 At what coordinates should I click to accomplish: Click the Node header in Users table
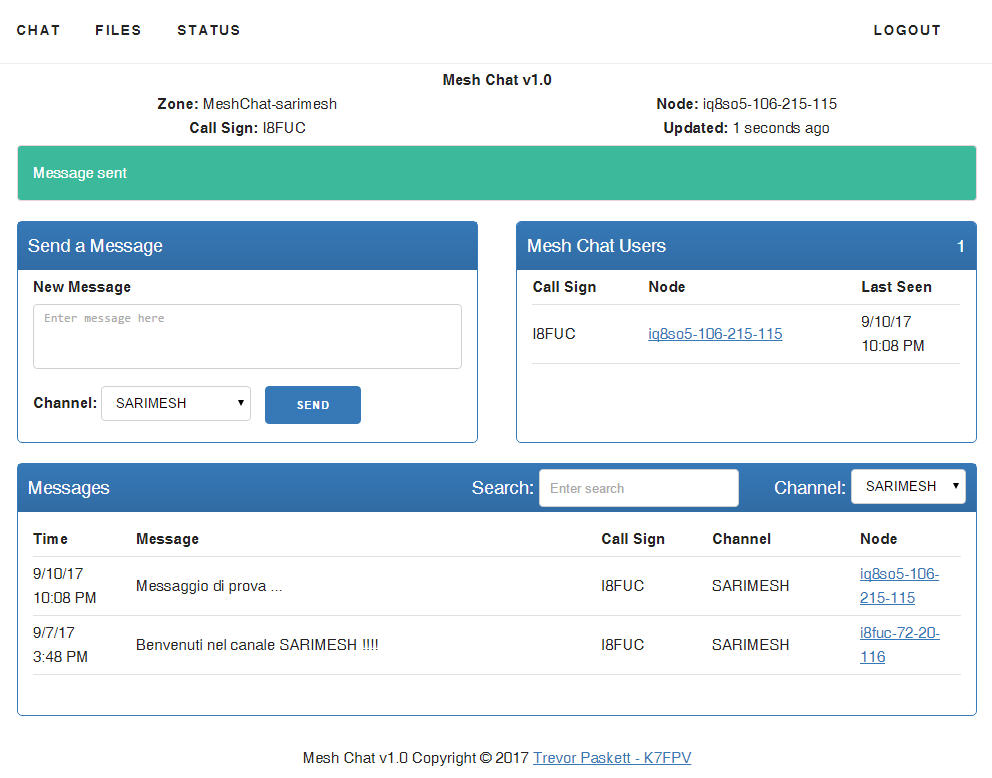tap(666, 287)
